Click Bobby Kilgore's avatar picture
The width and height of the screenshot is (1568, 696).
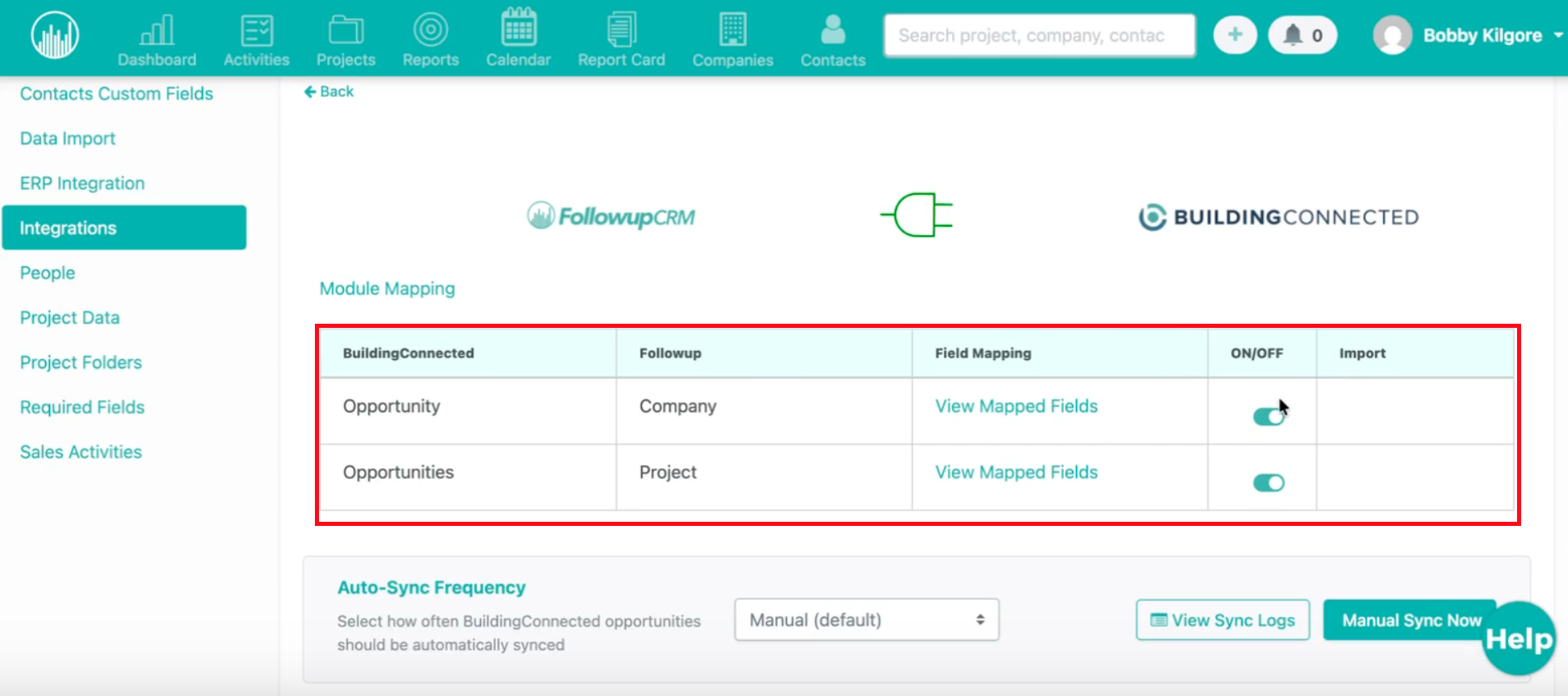[x=1393, y=35]
